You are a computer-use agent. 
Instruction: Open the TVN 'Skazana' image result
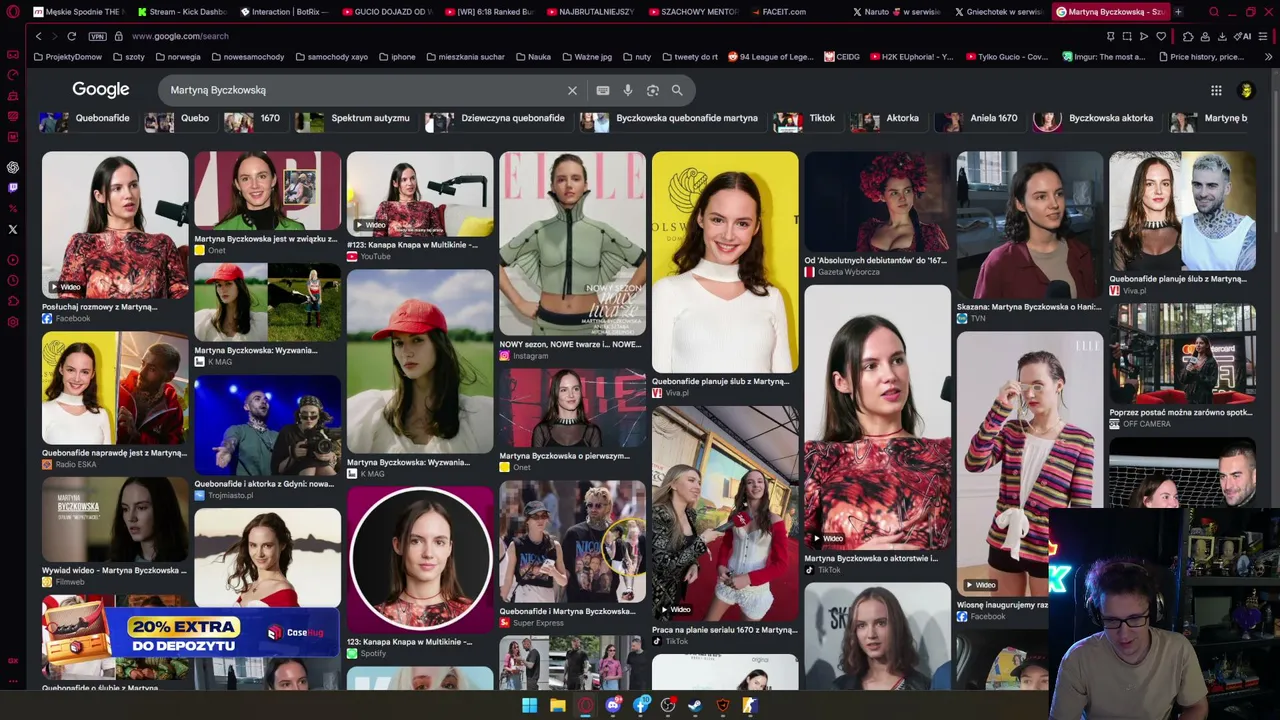pos(1030,226)
